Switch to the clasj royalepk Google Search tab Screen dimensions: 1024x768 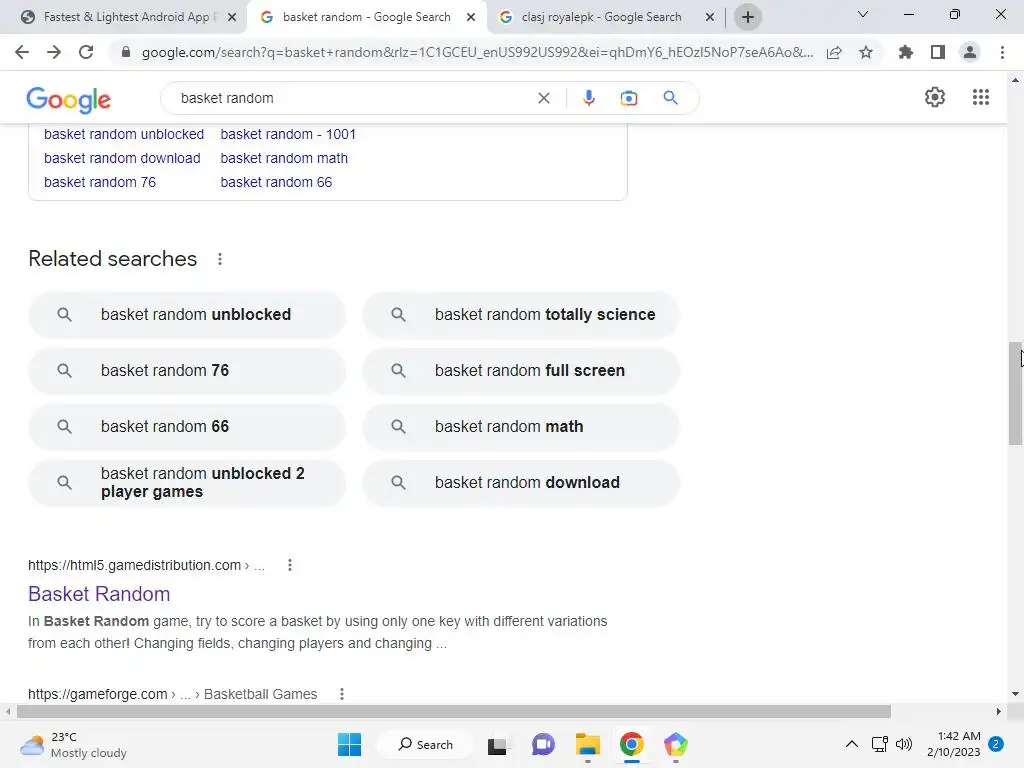click(x=601, y=17)
